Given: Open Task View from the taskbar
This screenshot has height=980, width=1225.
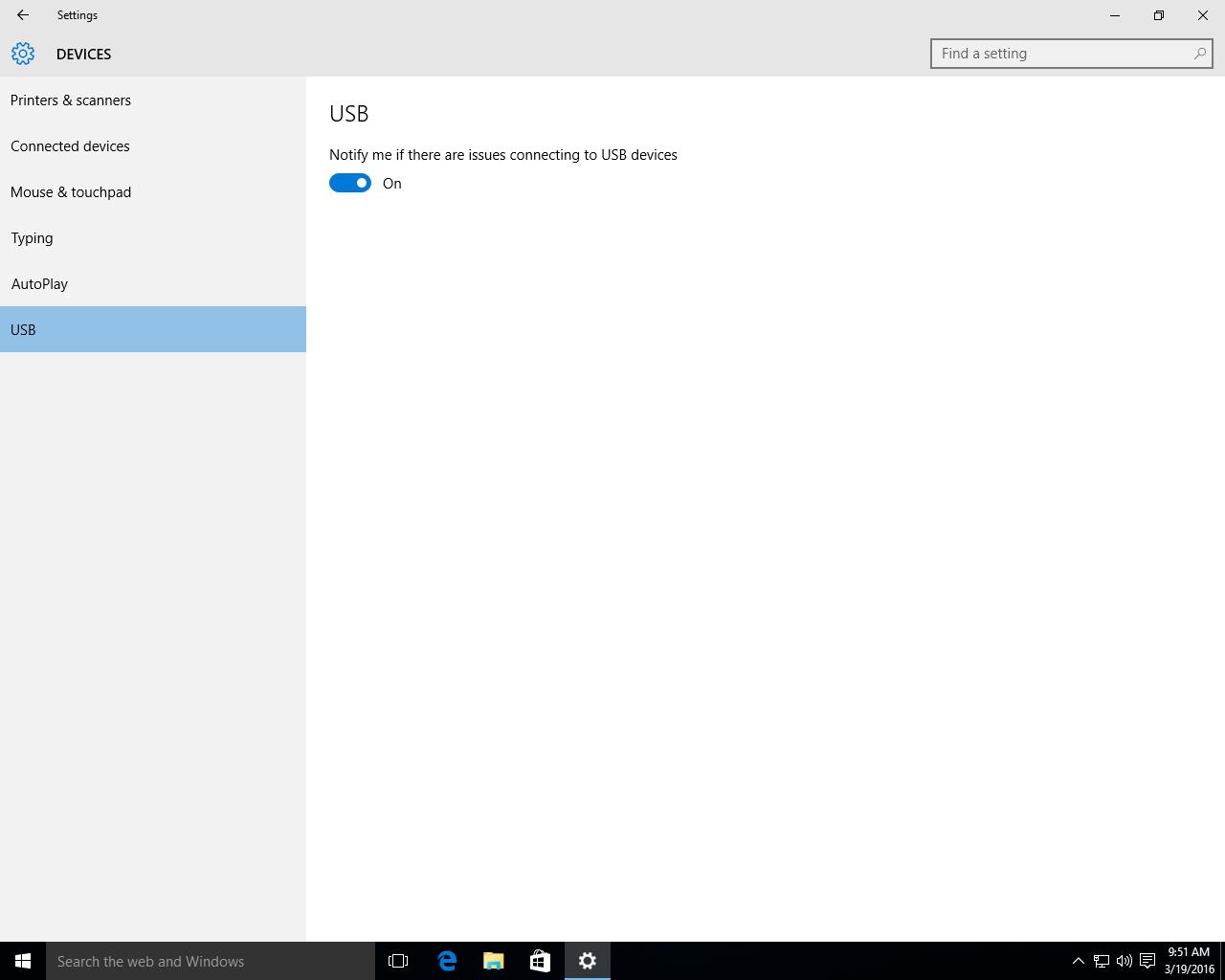Looking at the screenshot, I should (x=398, y=961).
